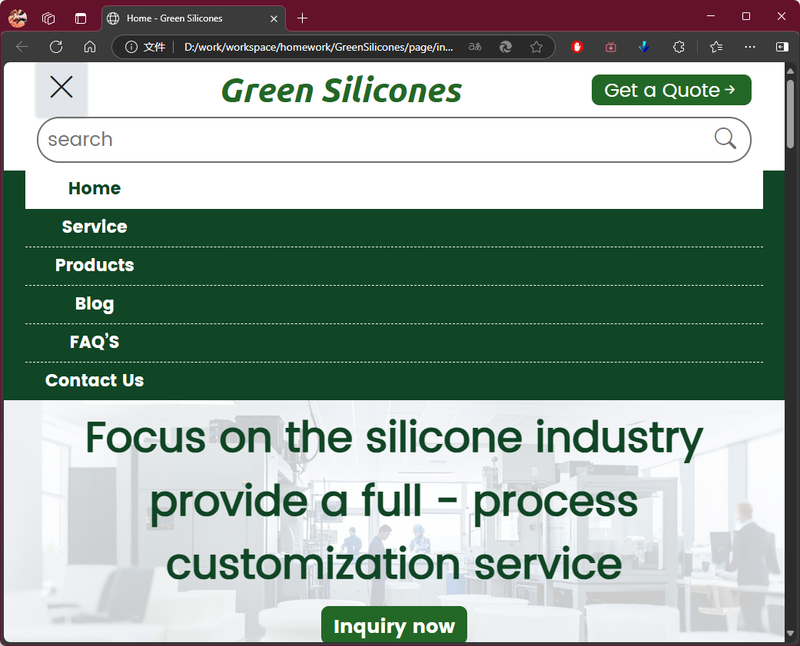Add this page to favorites with the star icon
Screen dimensions: 800x646
click(x=536, y=47)
